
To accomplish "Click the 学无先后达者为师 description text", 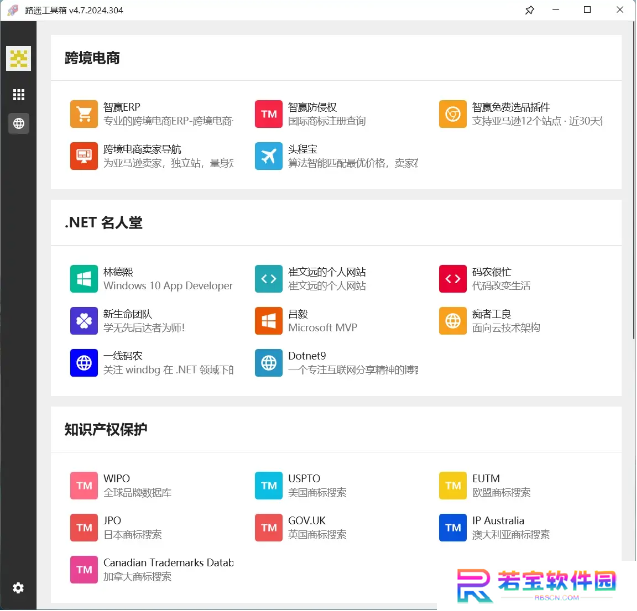I will (144, 327).
